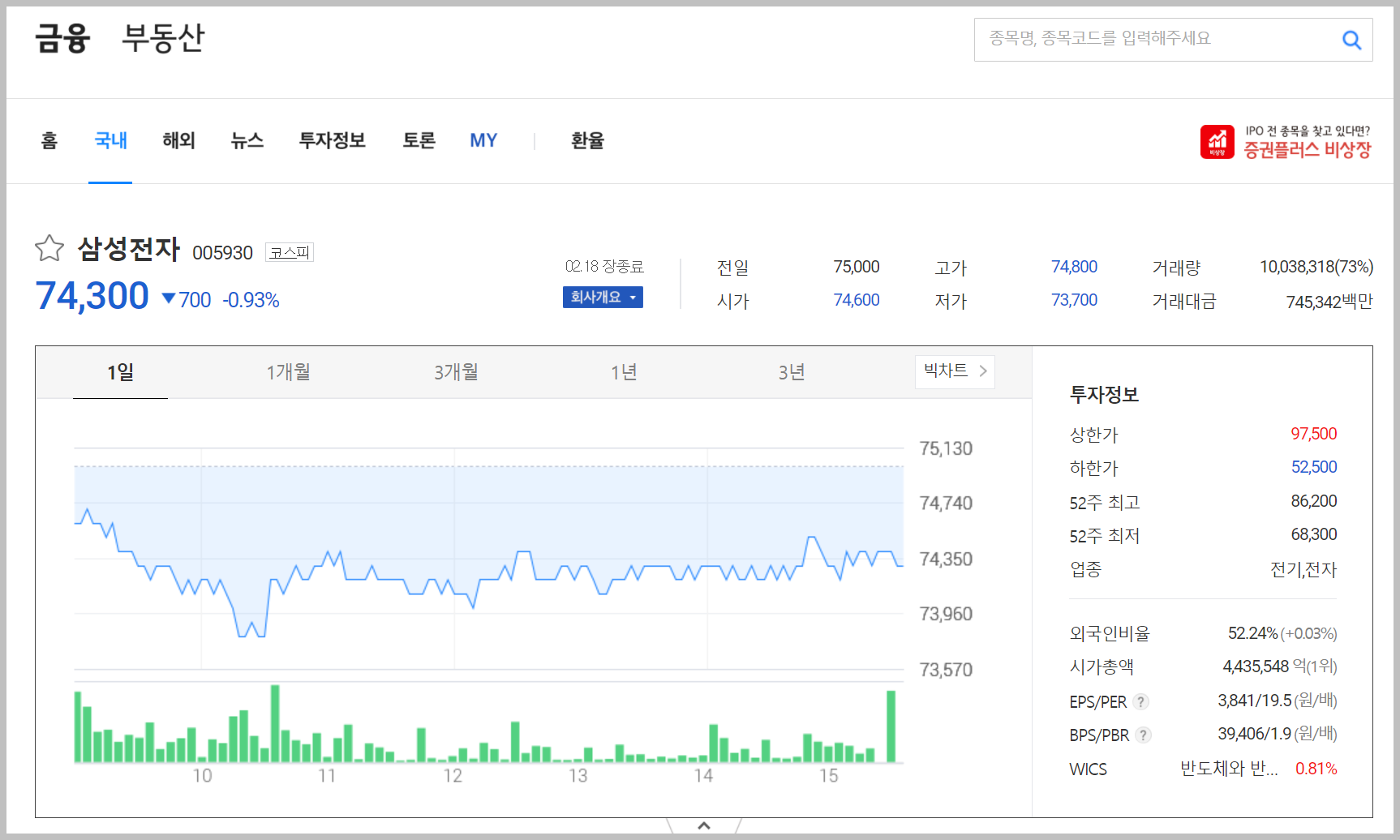Select the 1개월 chart tab
Viewport: 1400px width, 840px height.
(x=289, y=372)
